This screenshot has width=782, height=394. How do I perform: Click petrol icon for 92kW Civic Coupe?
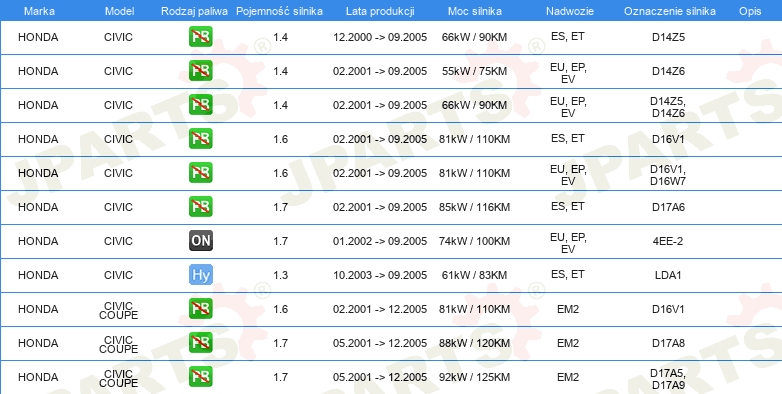200,377
